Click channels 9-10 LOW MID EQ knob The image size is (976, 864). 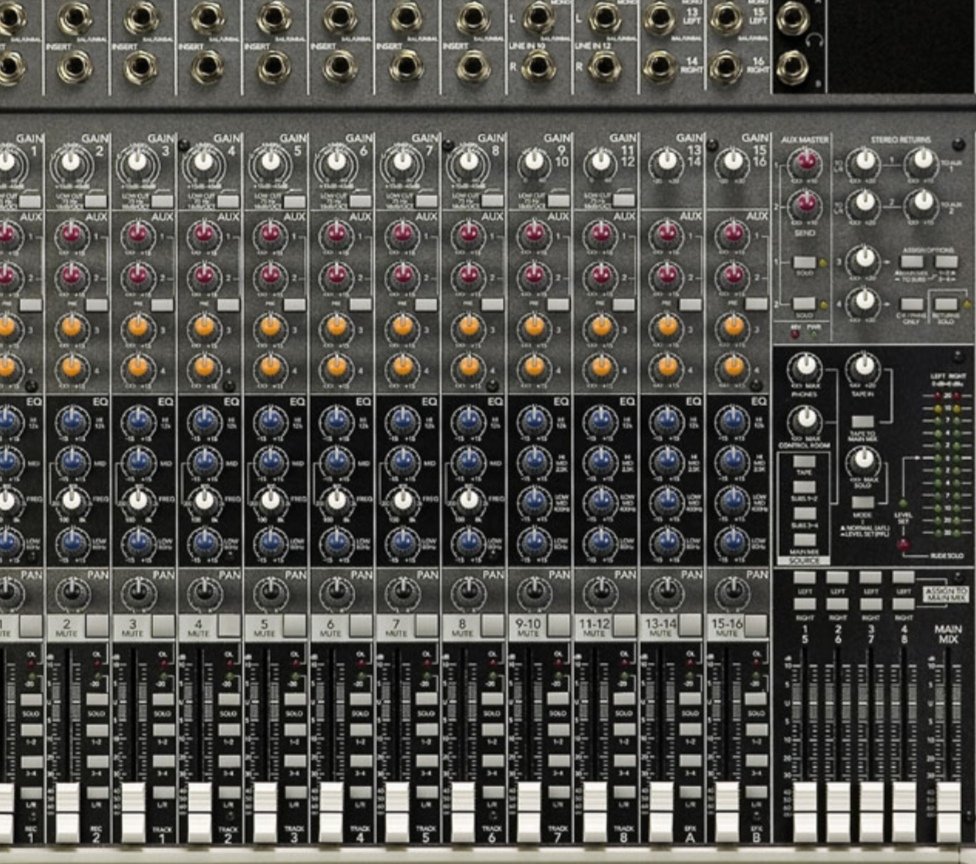pyautogui.click(x=535, y=500)
